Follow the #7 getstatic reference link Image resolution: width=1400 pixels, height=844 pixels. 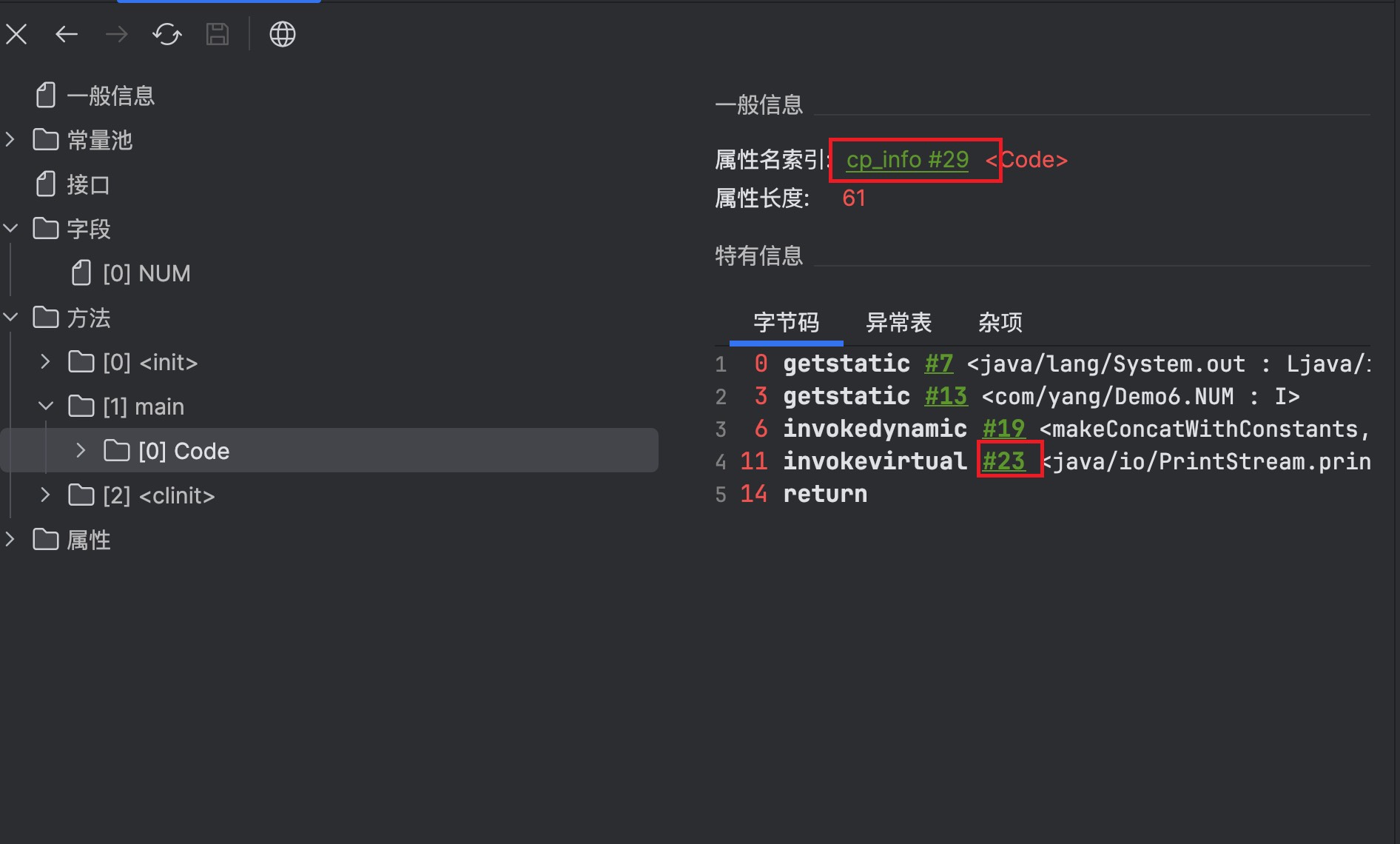(x=939, y=364)
